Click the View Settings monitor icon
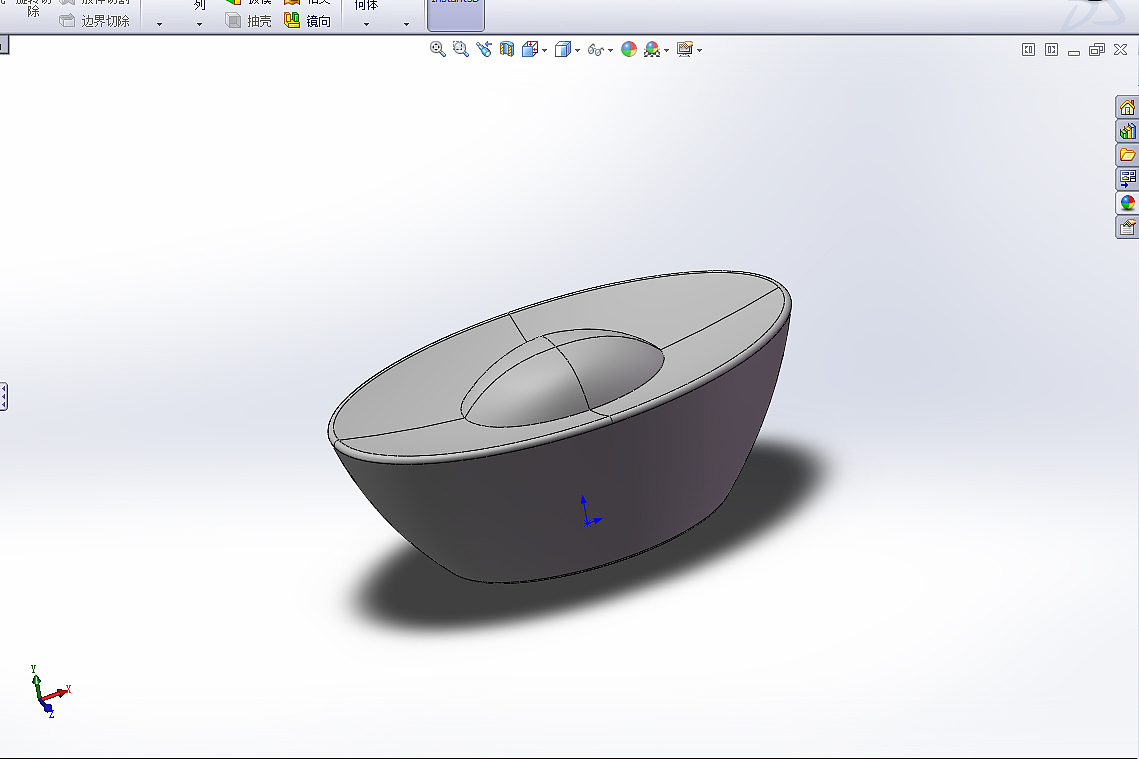Image resolution: width=1139 pixels, height=759 pixels. [x=684, y=49]
